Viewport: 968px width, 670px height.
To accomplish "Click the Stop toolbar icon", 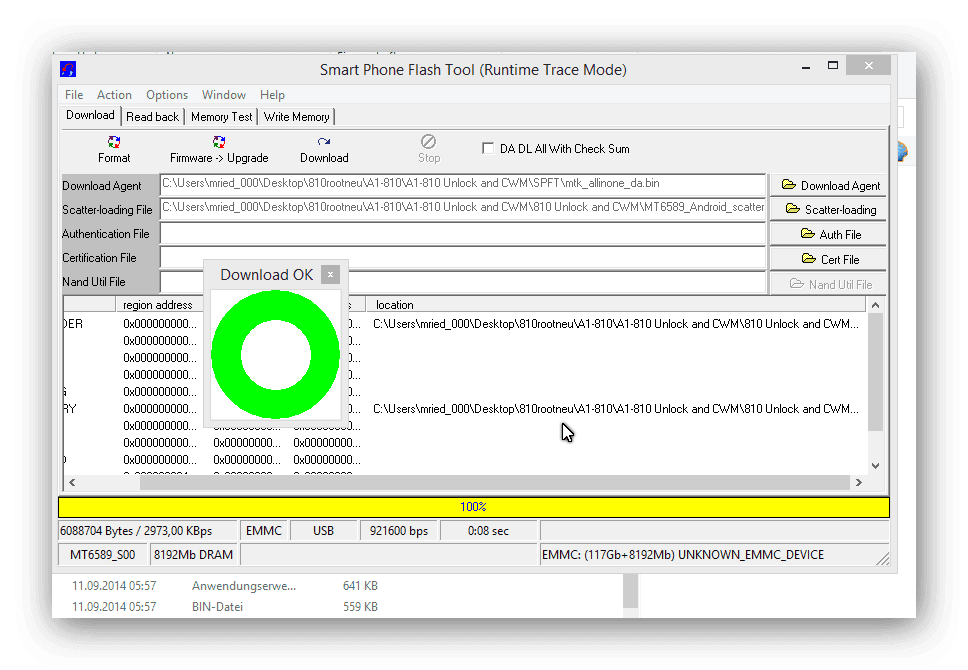I will (x=428, y=142).
